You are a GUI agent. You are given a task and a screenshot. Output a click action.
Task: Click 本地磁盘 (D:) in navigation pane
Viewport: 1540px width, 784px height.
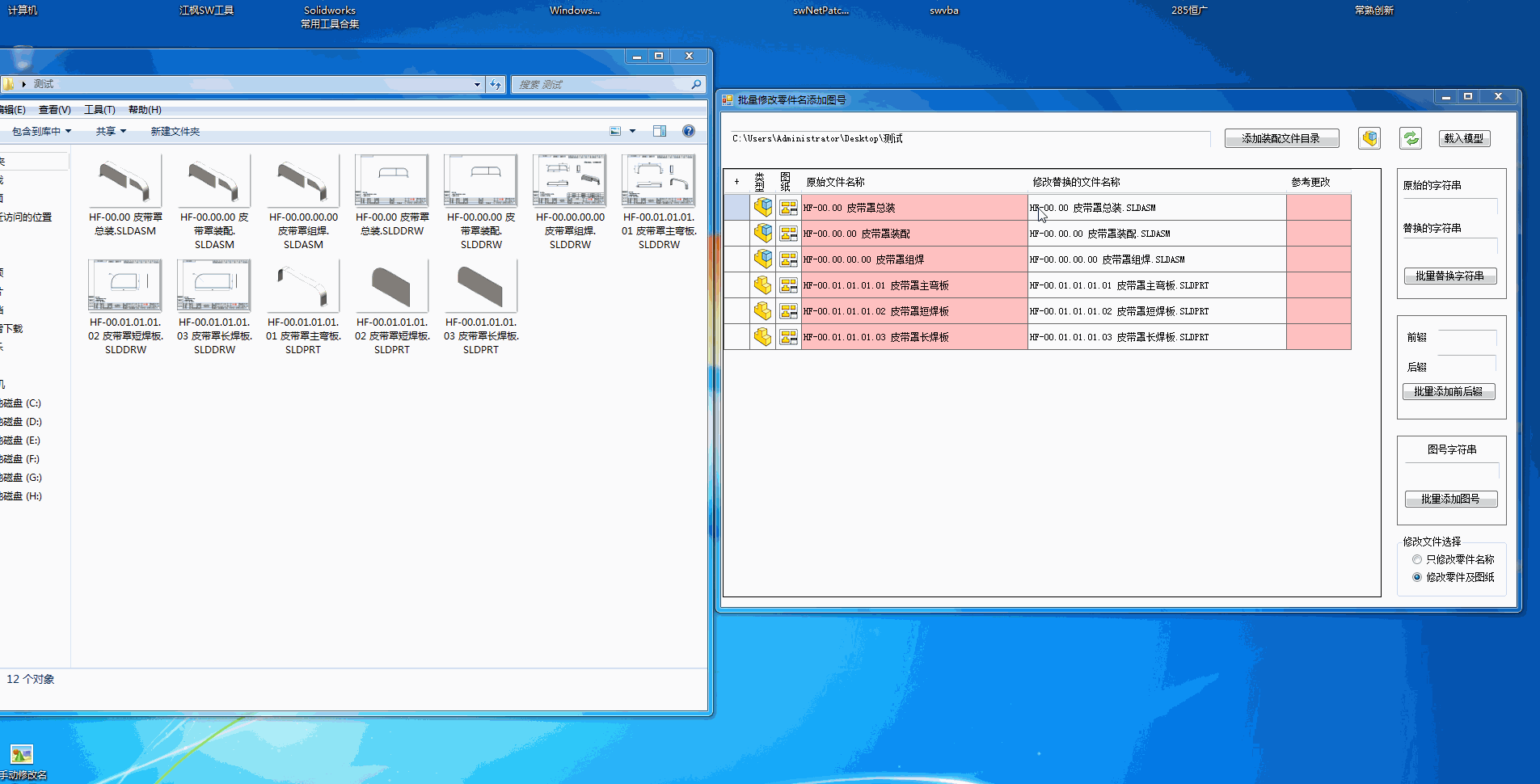click(21, 422)
